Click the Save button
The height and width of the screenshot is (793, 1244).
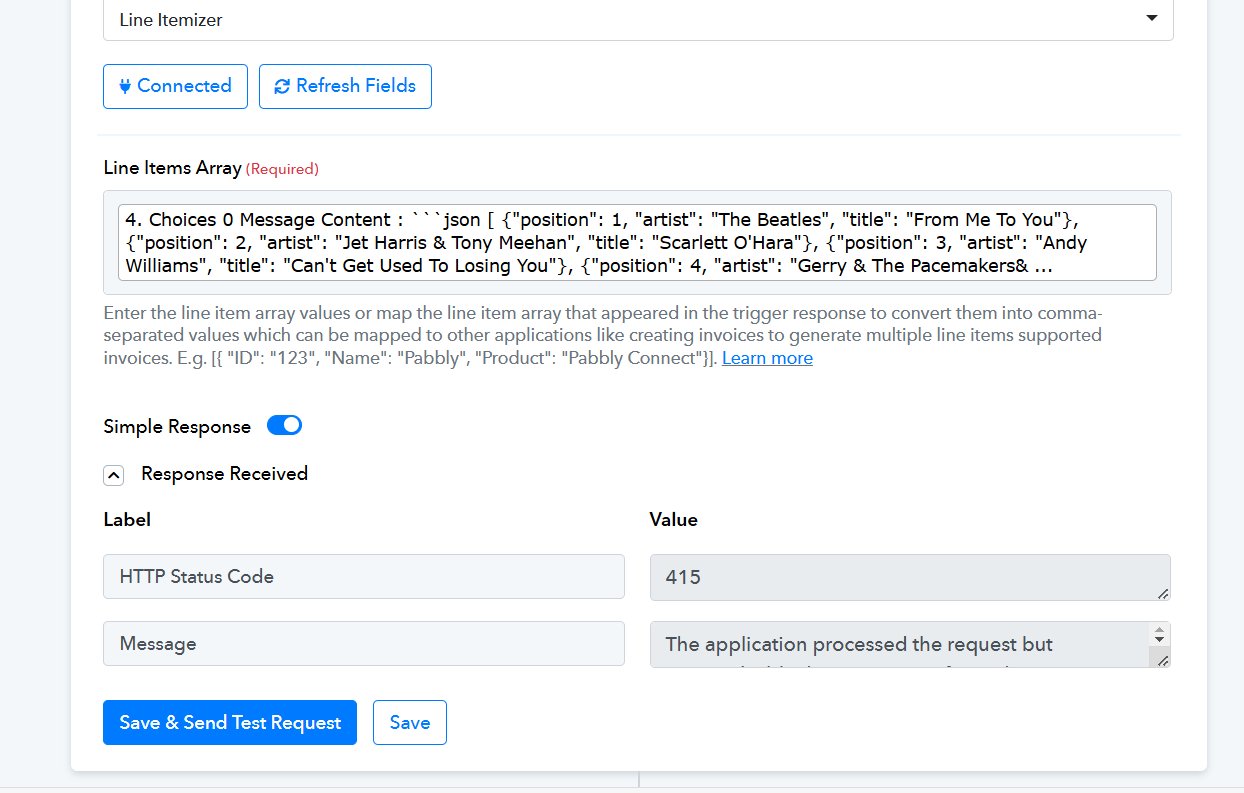click(x=410, y=723)
